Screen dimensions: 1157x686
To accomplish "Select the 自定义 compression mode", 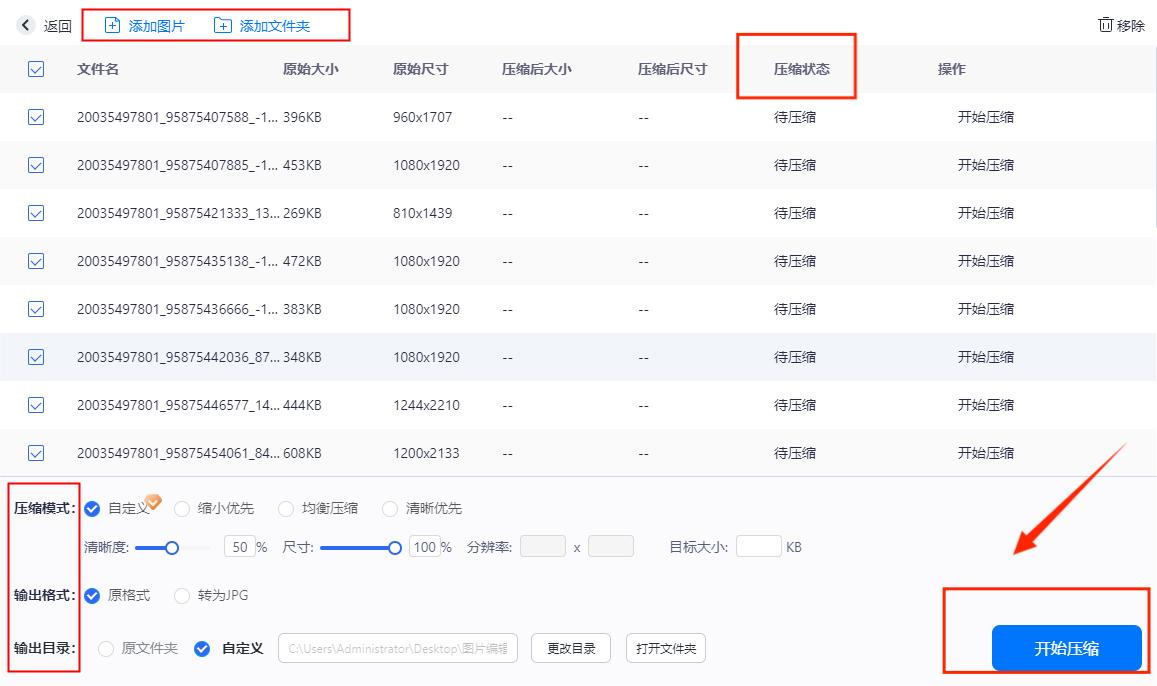I will click(x=92, y=508).
